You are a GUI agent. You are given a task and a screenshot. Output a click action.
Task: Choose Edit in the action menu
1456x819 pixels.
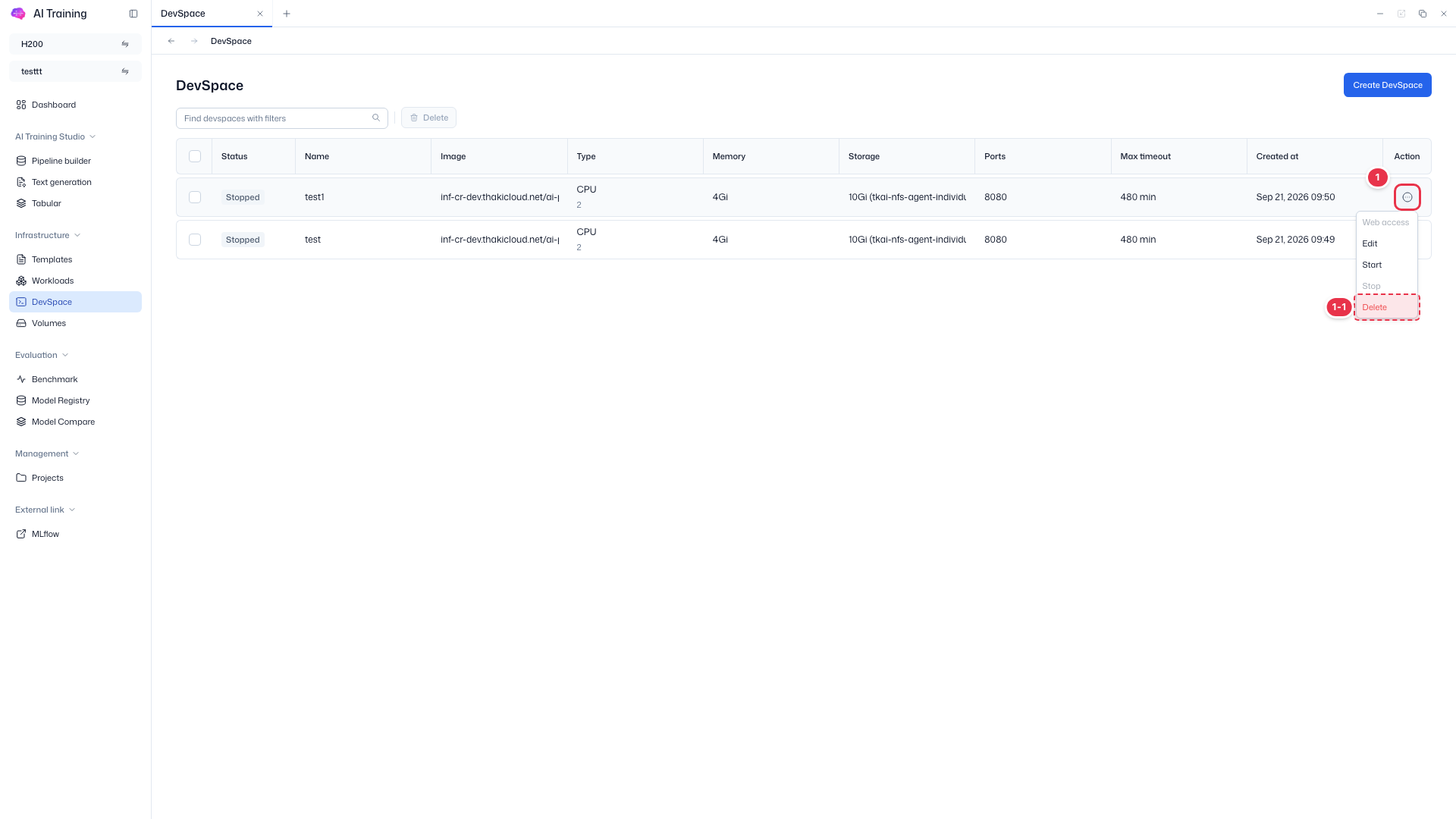[1386, 243]
